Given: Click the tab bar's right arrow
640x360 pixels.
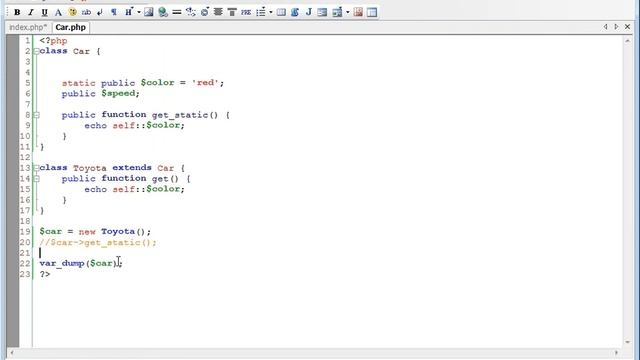Looking at the screenshot, I should (616, 27).
